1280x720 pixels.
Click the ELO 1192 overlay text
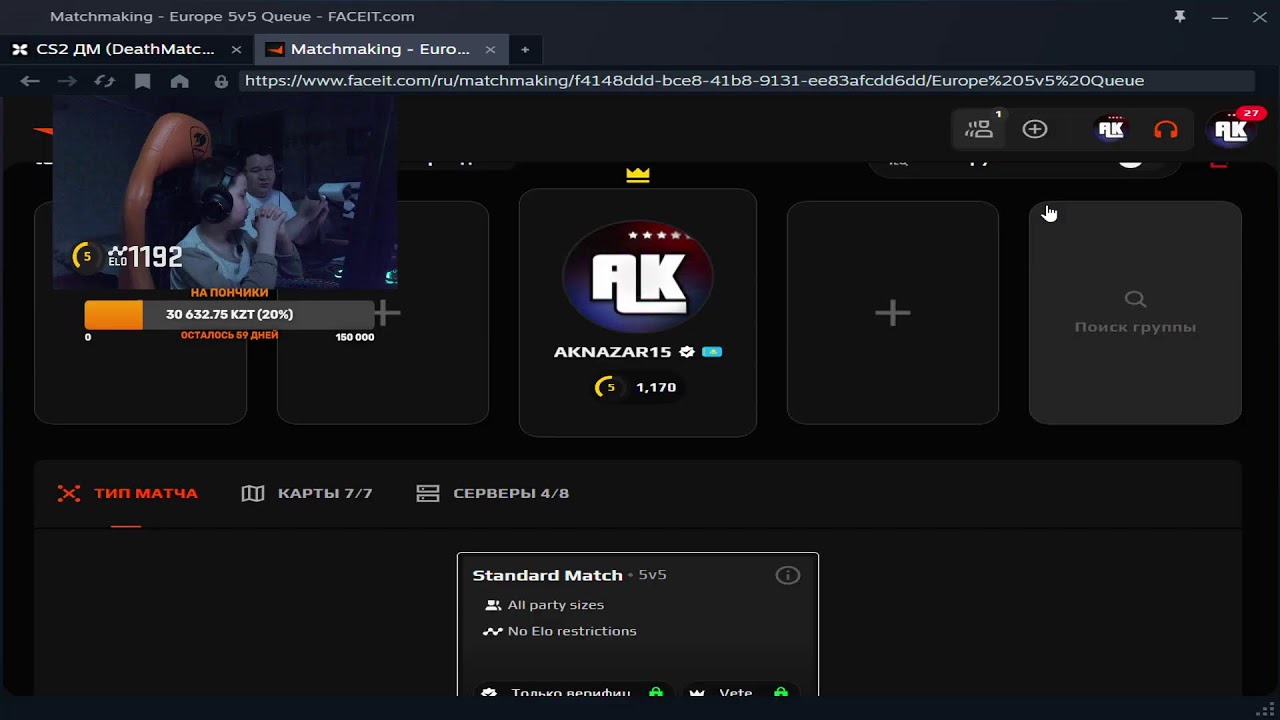(145, 257)
